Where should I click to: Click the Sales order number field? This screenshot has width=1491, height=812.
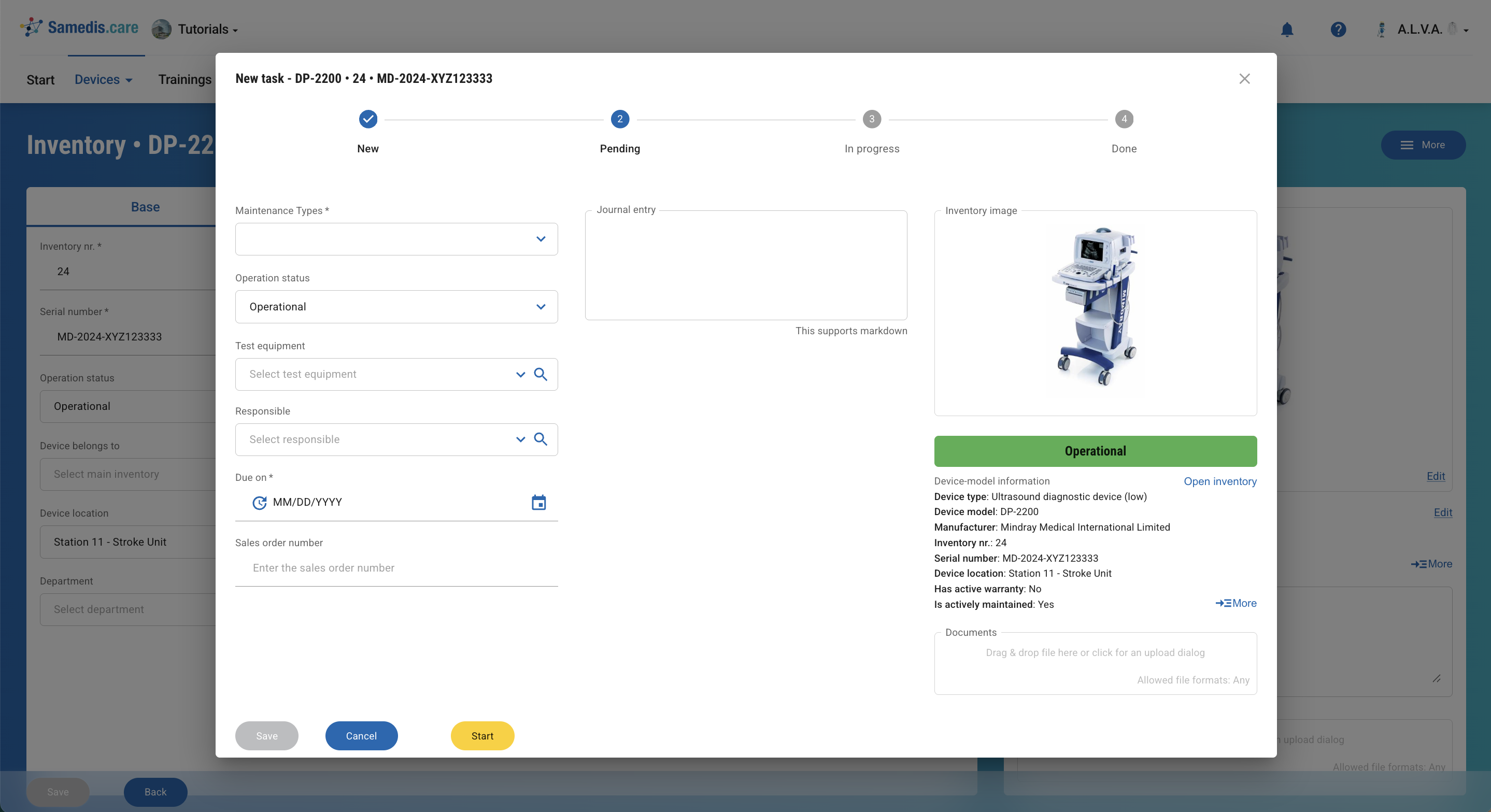[x=396, y=568]
